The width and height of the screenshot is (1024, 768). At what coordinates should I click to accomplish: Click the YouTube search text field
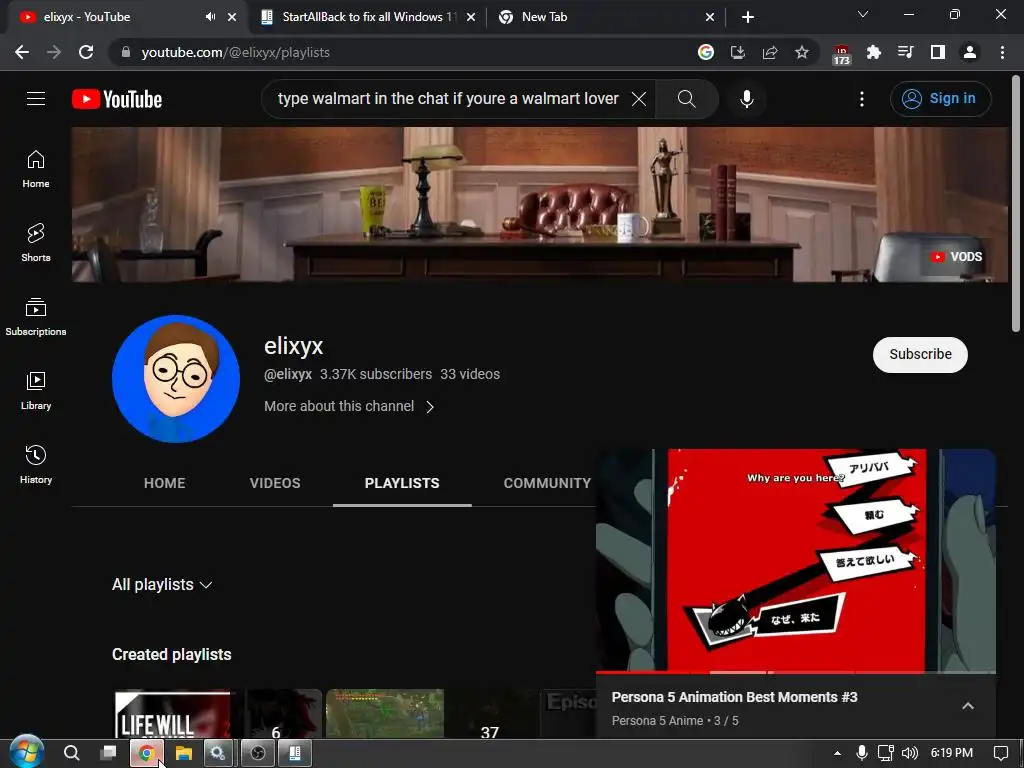(447, 99)
